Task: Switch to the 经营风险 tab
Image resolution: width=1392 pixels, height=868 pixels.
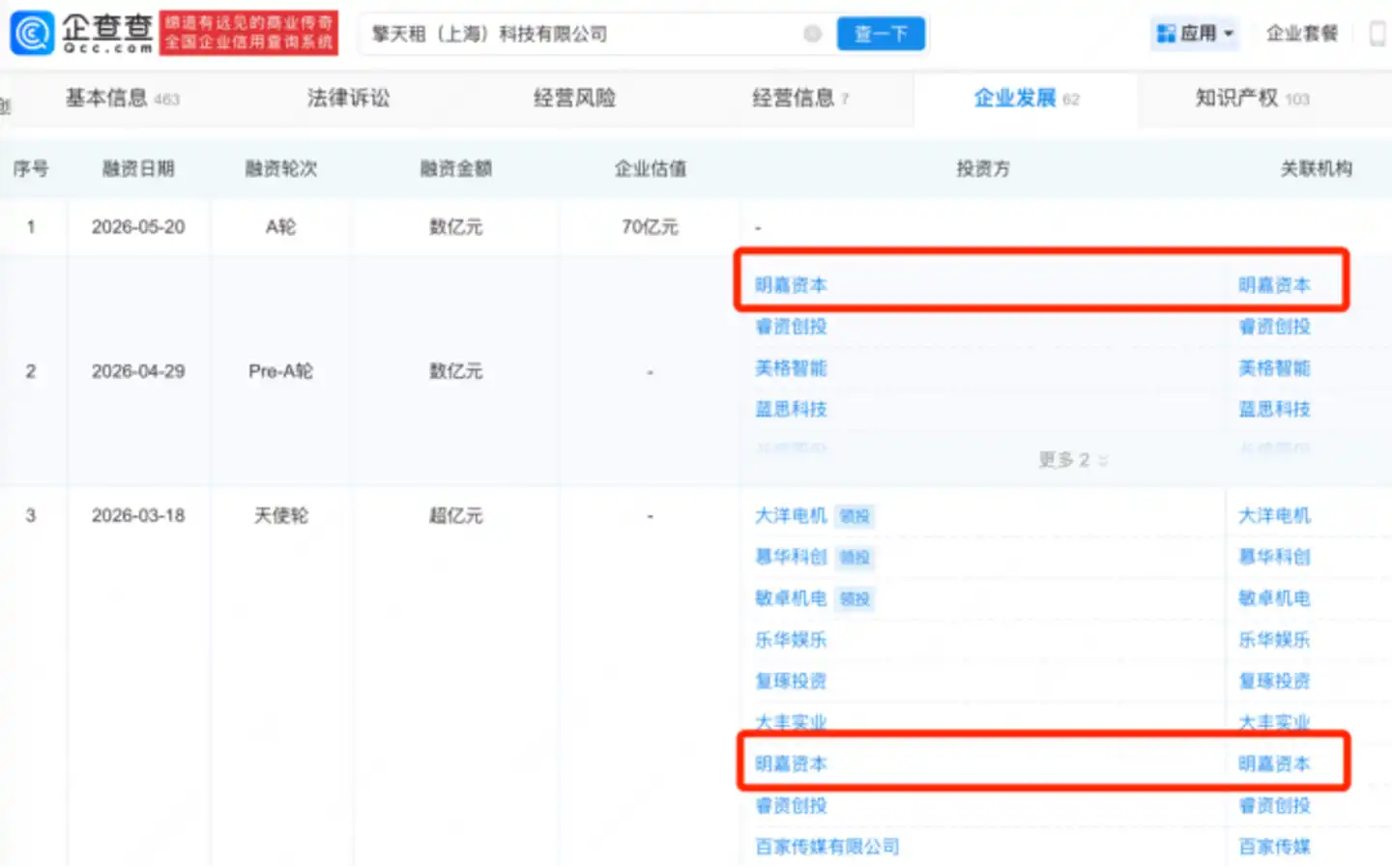Action: 574,98
